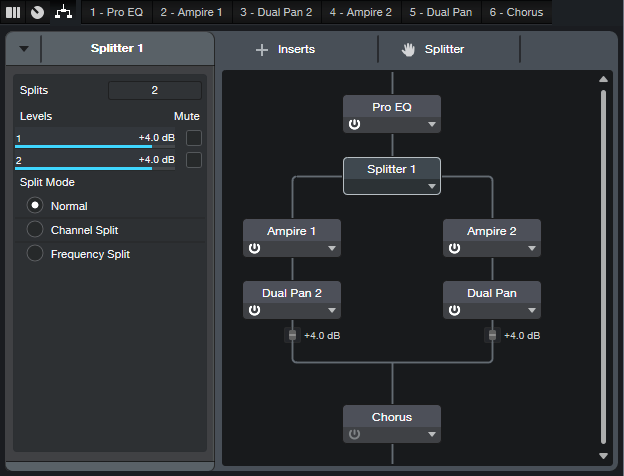Image resolution: width=624 pixels, height=476 pixels.
Task: Click the Dual Pan node title
Action: tap(491, 293)
